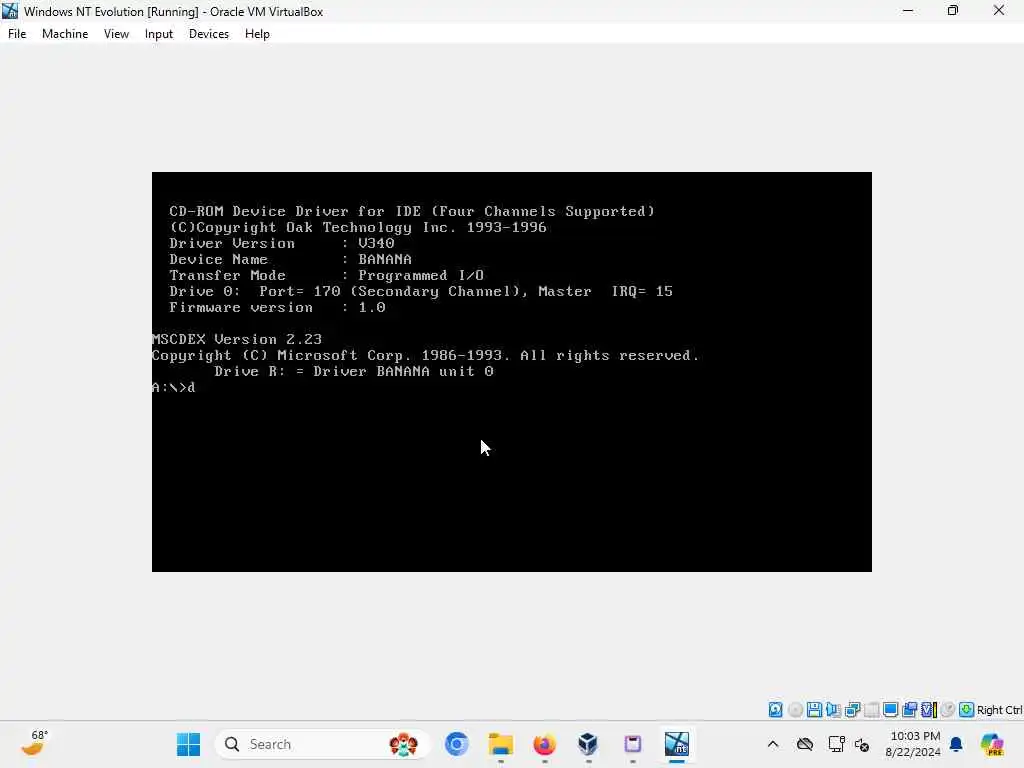Open the View menu
The width and height of the screenshot is (1024, 768).
116,34
